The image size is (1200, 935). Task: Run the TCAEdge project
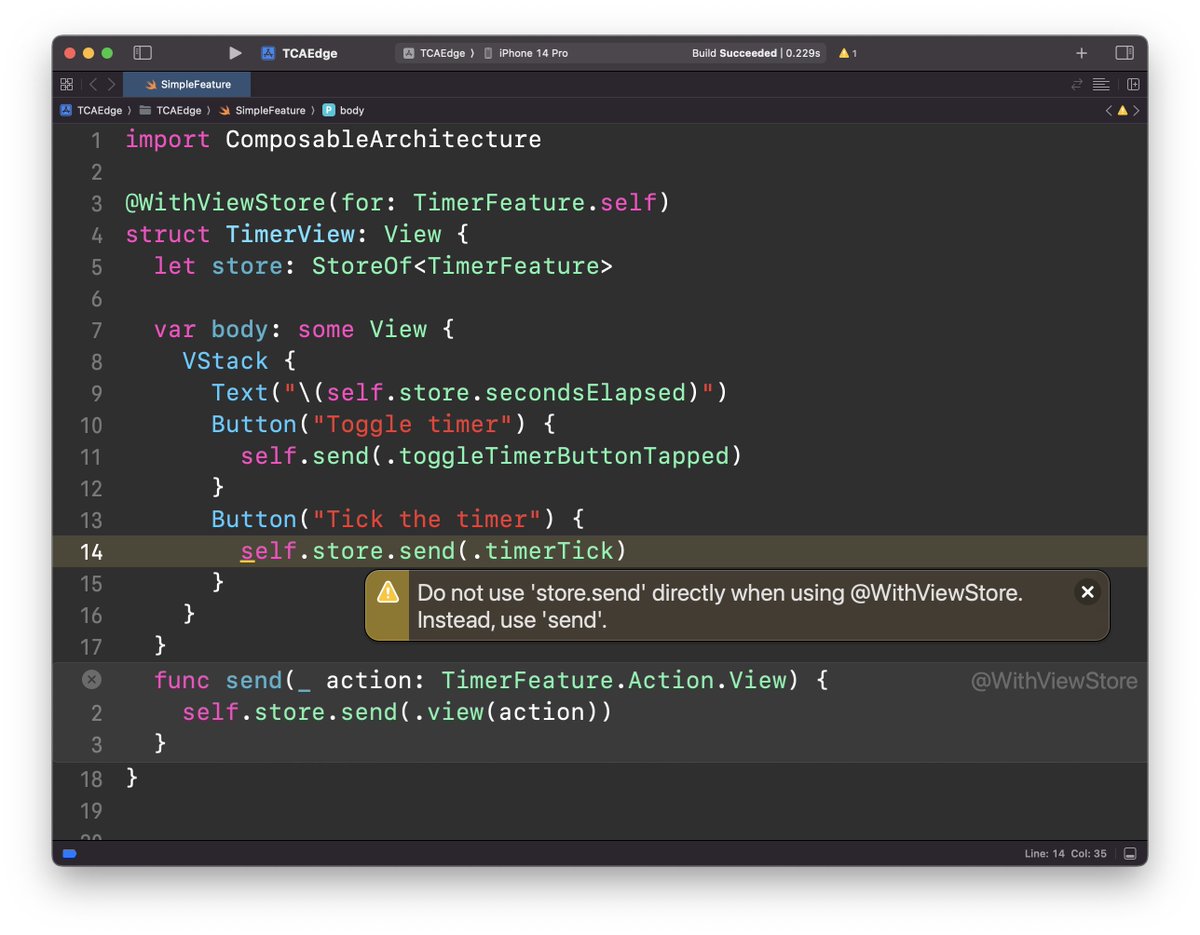pos(235,53)
